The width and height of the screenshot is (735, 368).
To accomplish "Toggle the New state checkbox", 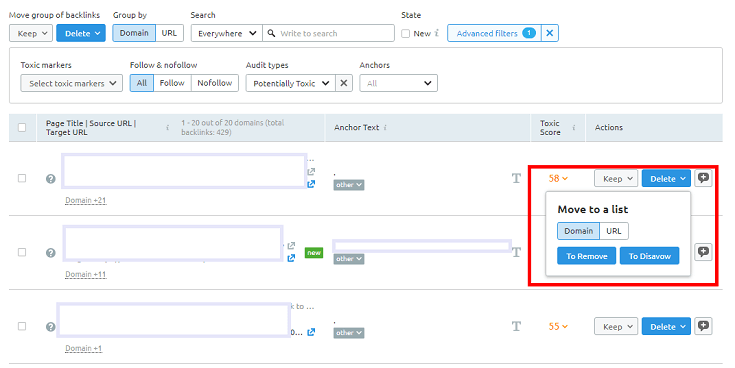I will click(406, 33).
